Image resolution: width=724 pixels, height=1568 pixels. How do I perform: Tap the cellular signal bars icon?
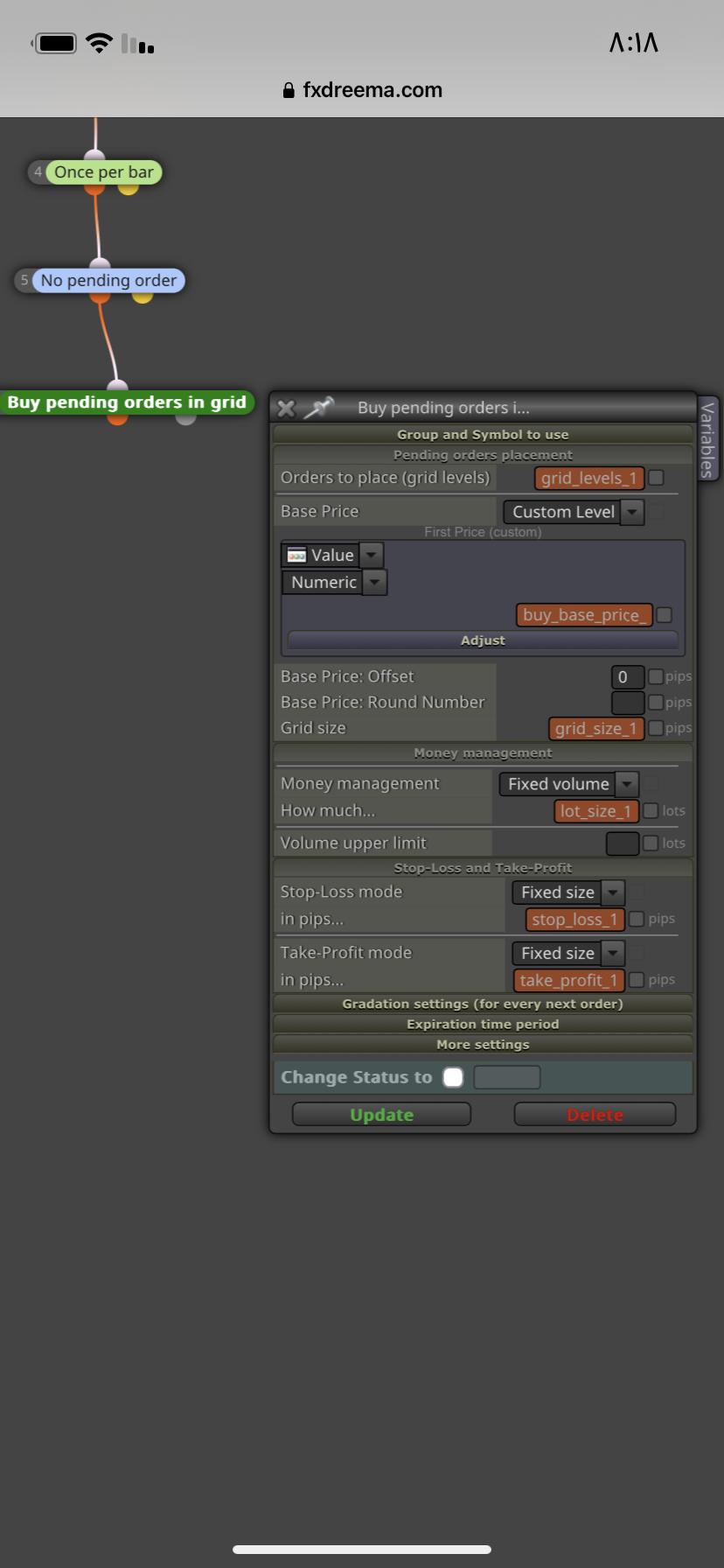tap(138, 44)
